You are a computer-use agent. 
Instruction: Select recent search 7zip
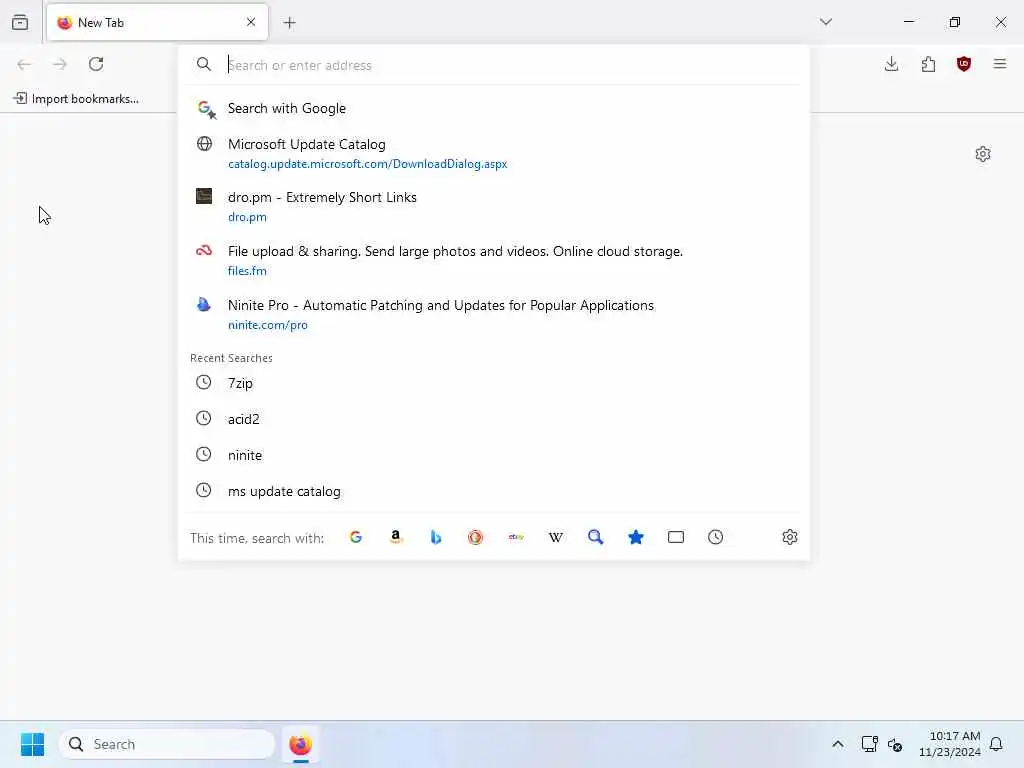coord(494,383)
